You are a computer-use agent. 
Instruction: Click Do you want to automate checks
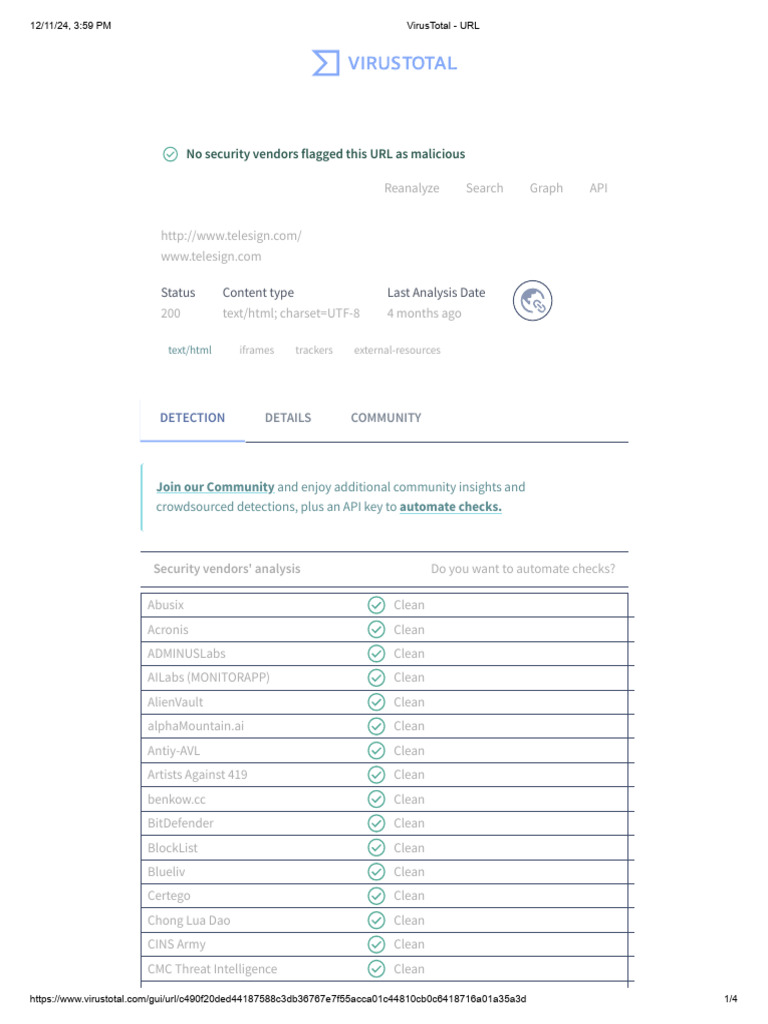click(x=523, y=569)
